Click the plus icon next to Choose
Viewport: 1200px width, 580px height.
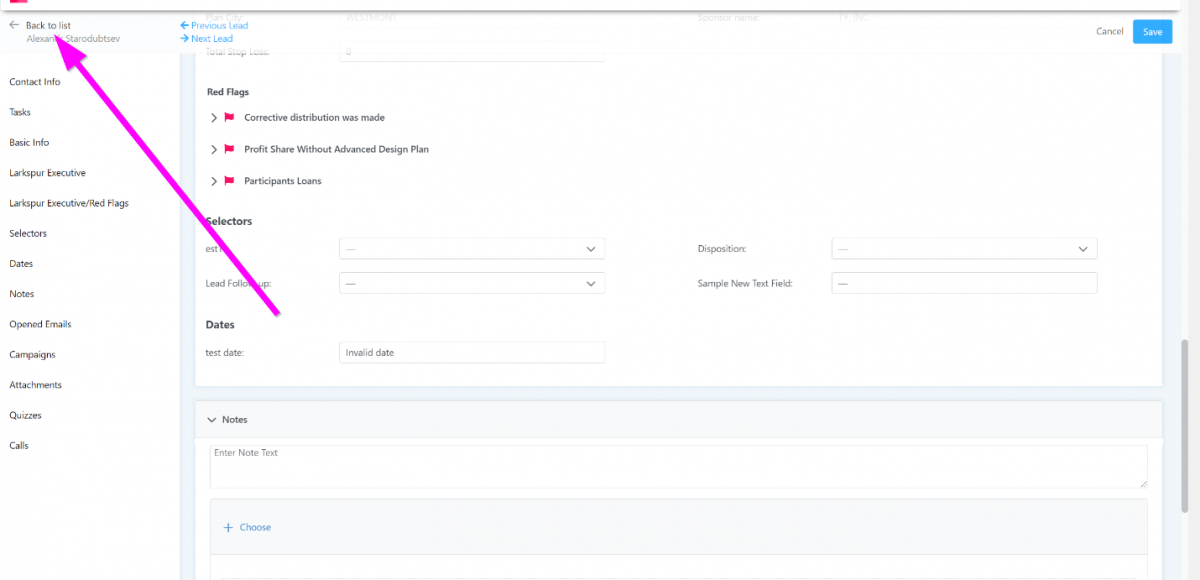click(228, 527)
